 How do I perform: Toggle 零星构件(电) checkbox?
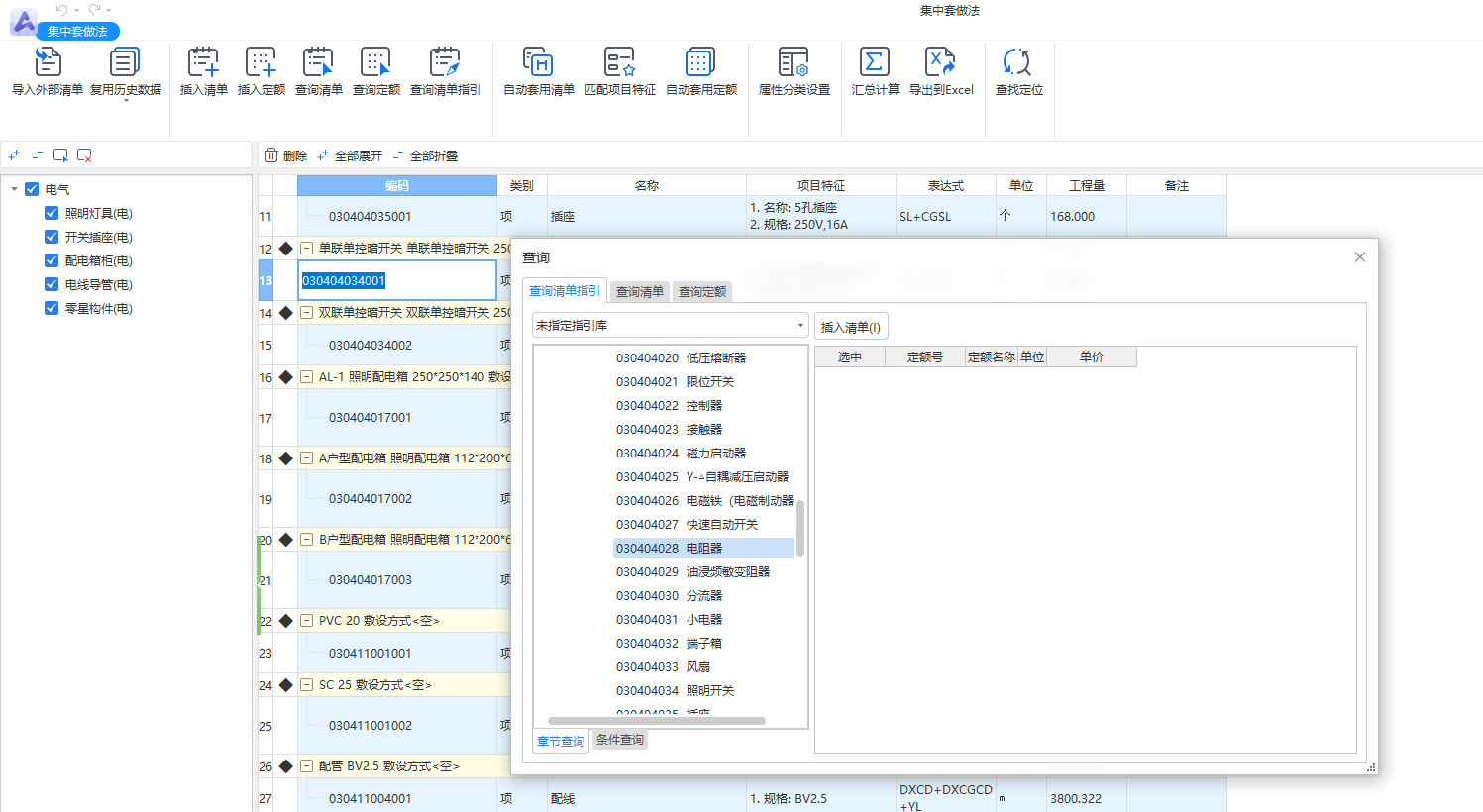point(52,308)
